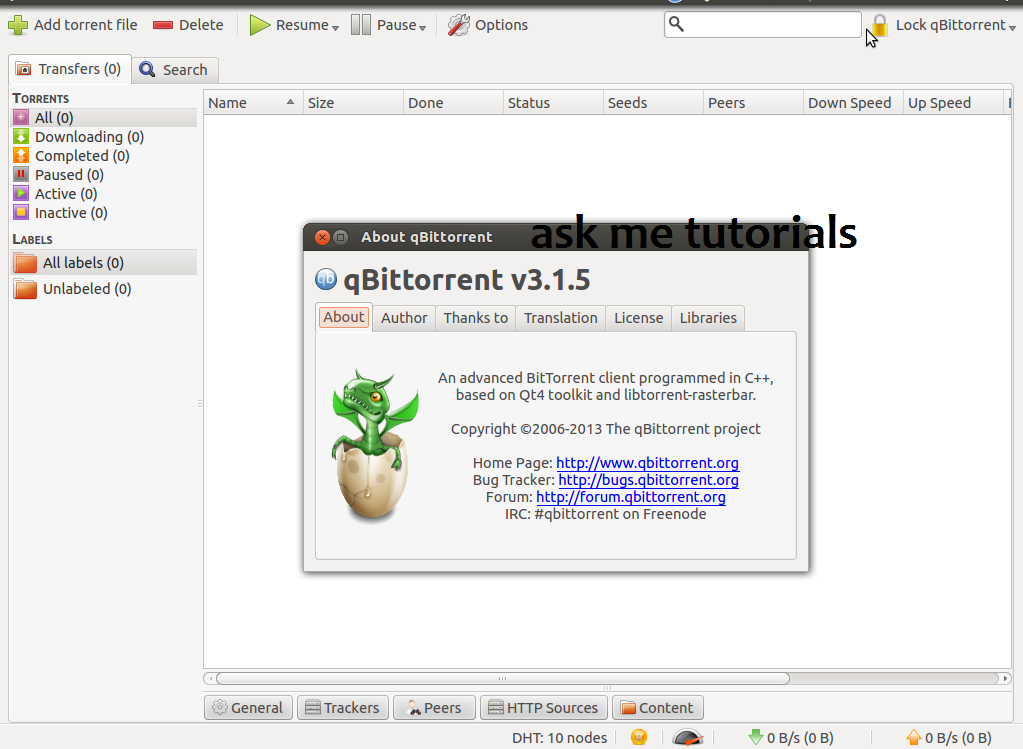Click the magnifier icon in the search field
Image resolution: width=1023 pixels, height=749 pixels.
[677, 25]
